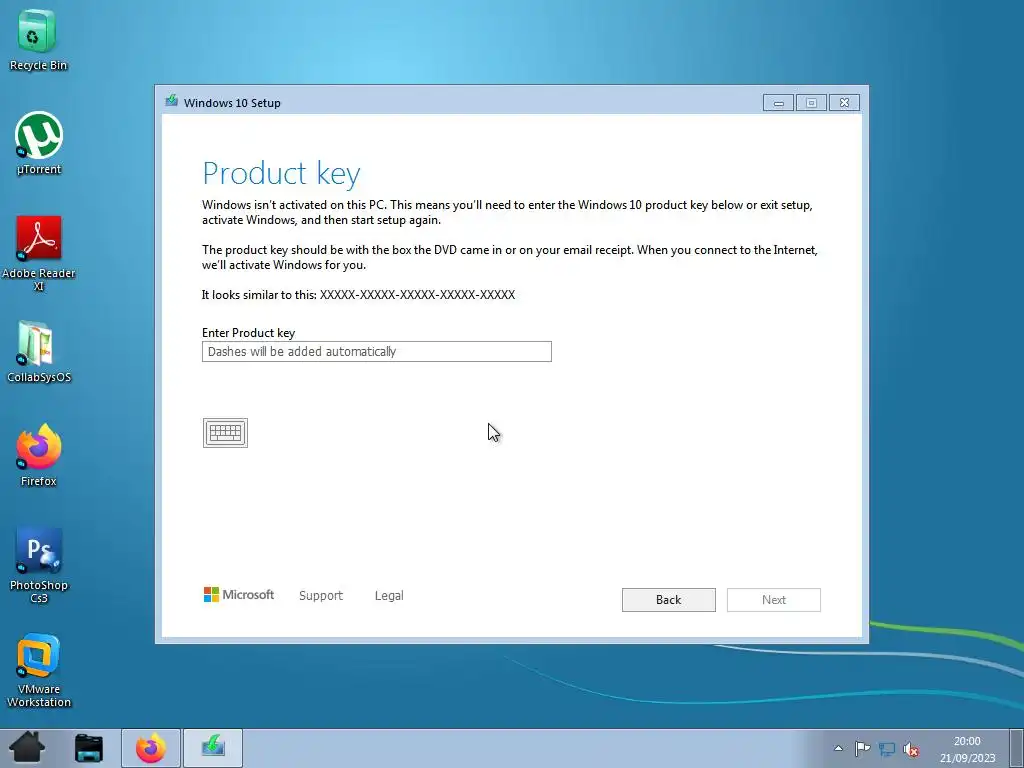Viewport: 1024px width, 768px height.
Task: Click the Show desktop strip
Action: point(1016,748)
